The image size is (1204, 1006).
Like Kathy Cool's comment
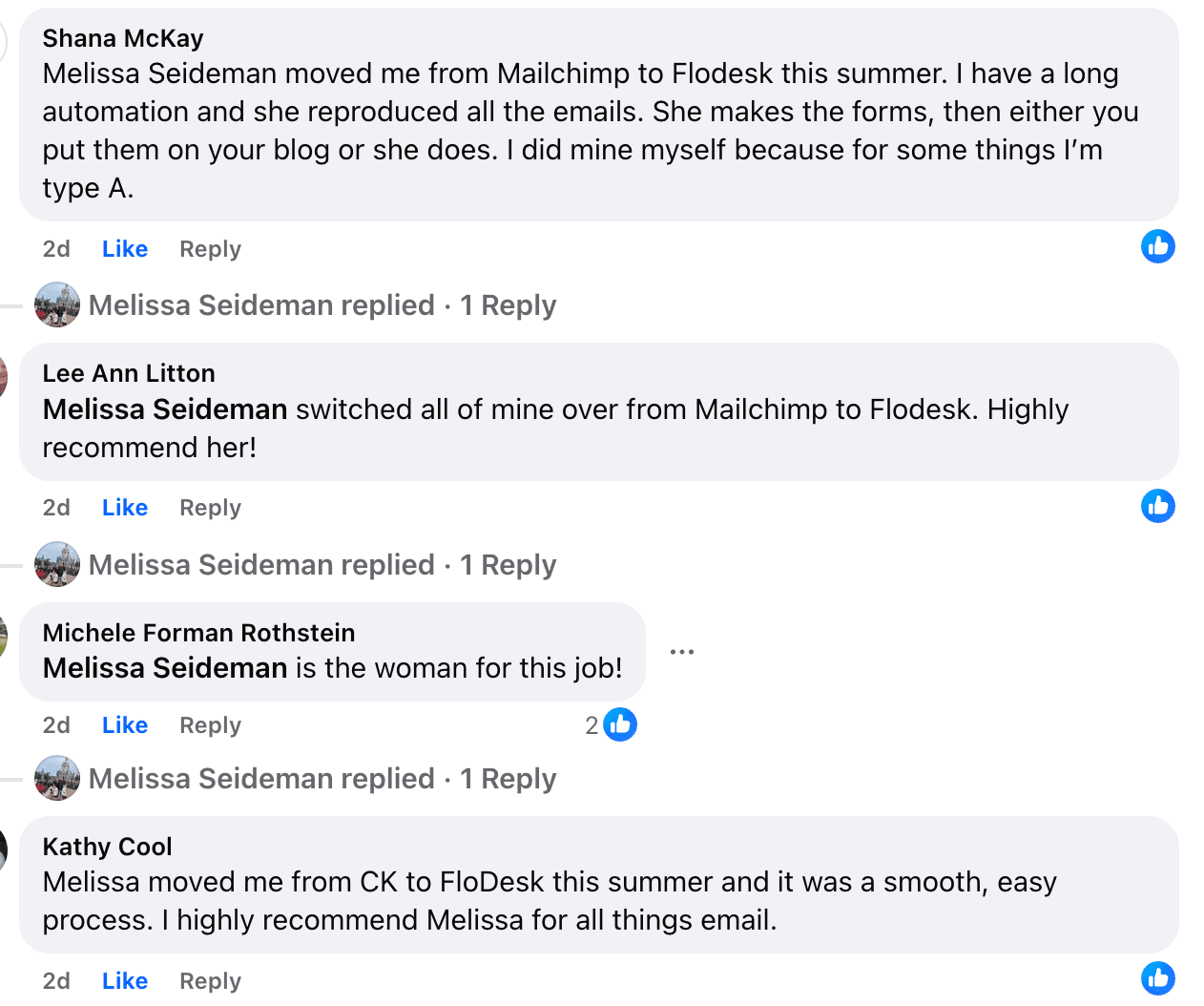[x=125, y=981]
